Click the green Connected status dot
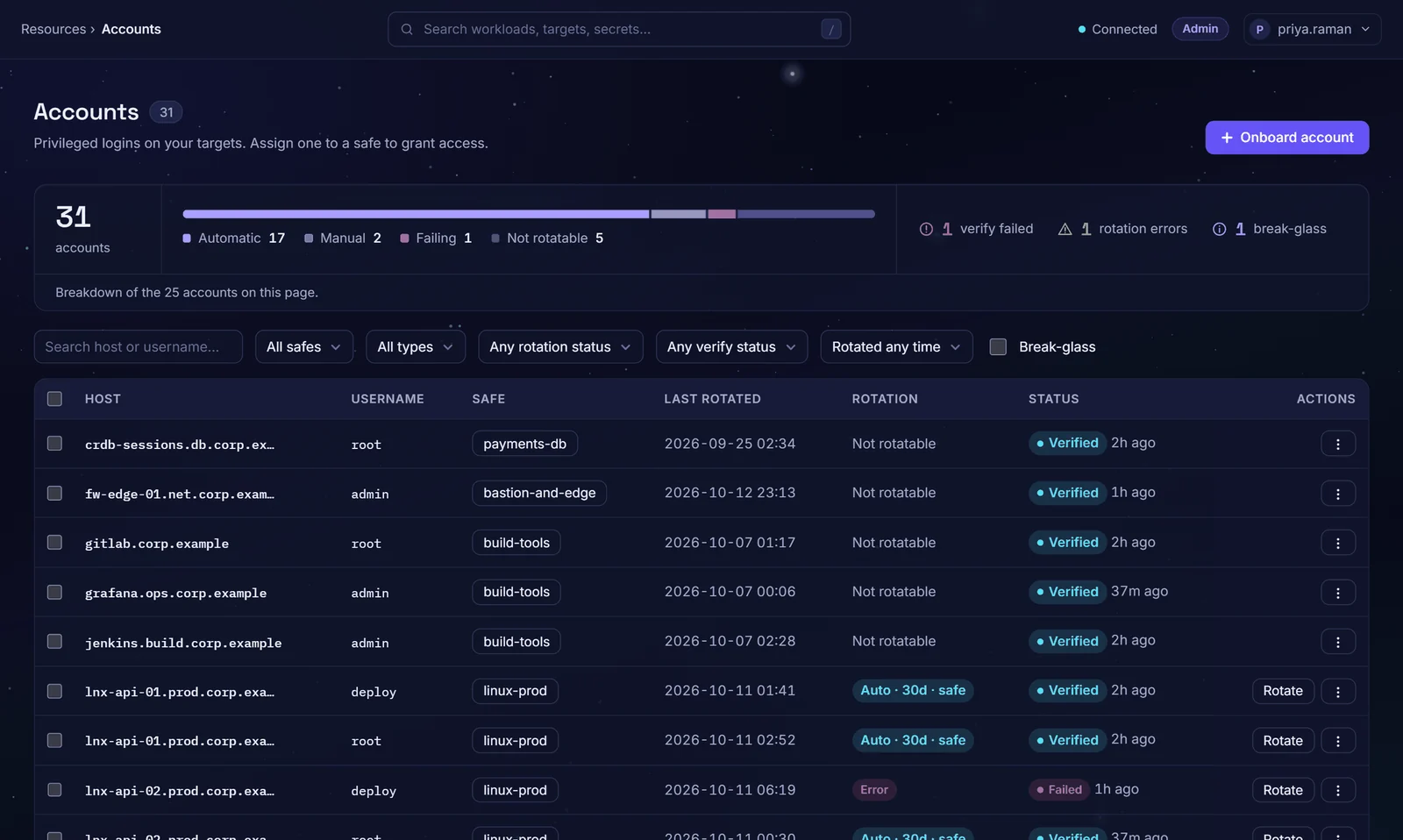This screenshot has height=840, width=1403. coord(1082,29)
